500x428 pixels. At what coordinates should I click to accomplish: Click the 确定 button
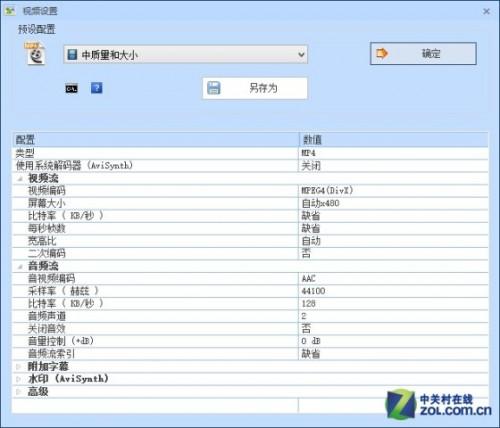click(423, 53)
